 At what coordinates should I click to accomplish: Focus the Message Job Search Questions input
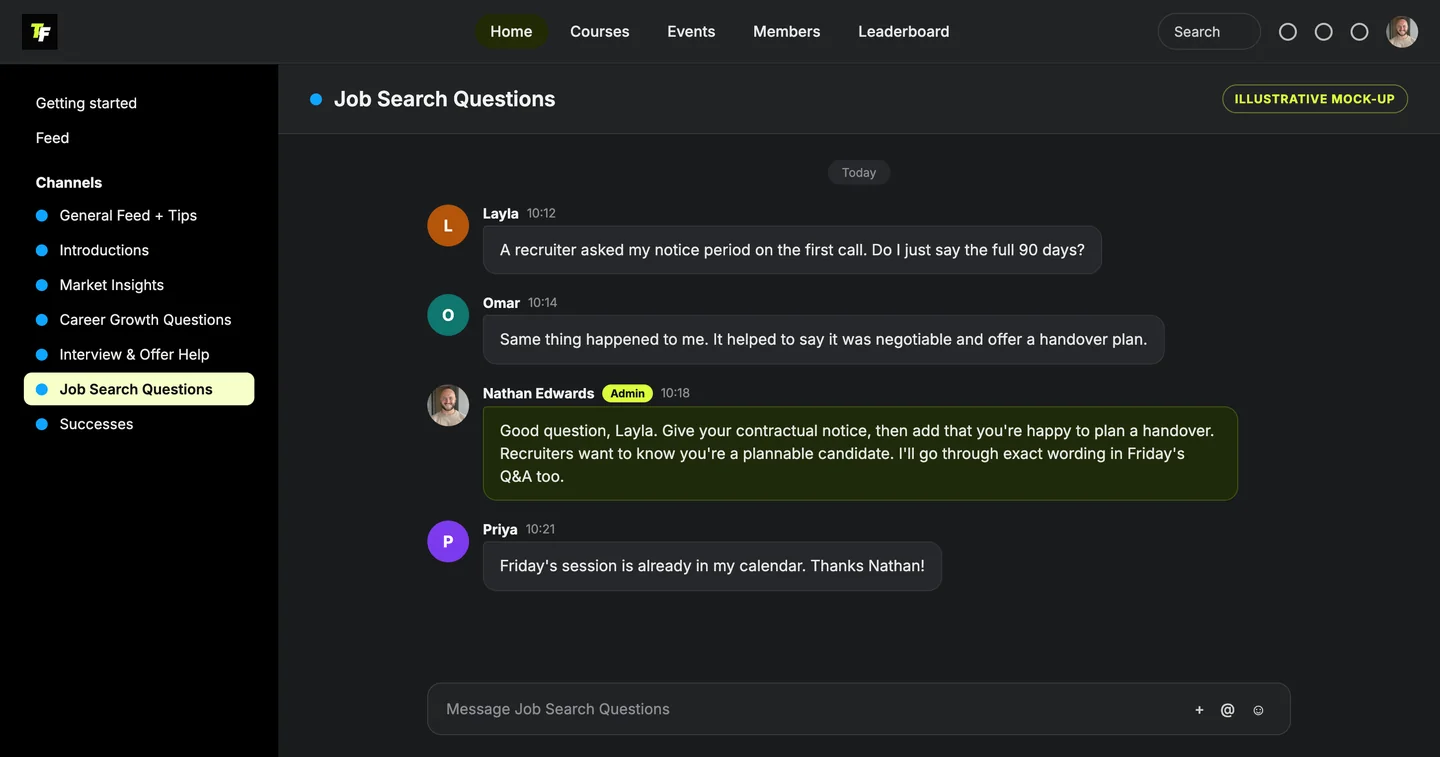point(858,709)
